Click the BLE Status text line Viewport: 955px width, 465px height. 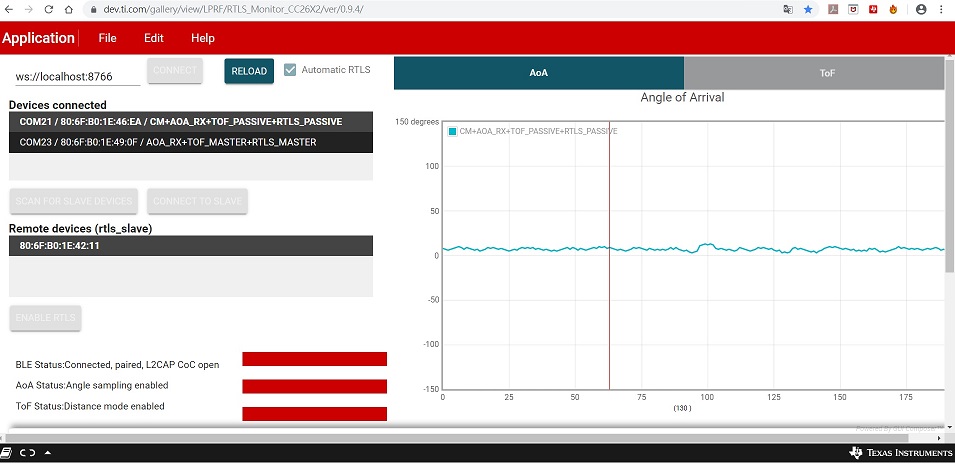click(x=118, y=365)
